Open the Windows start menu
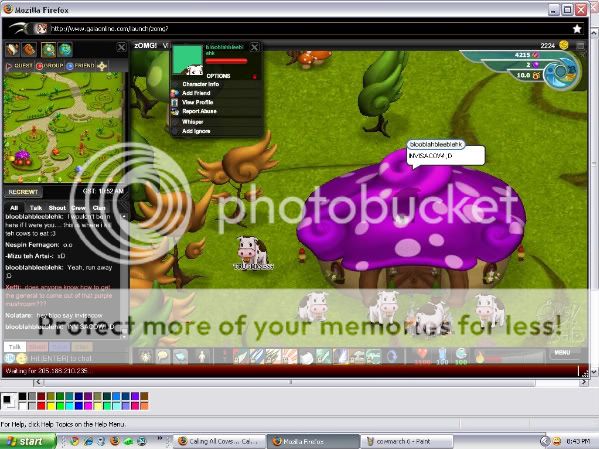 coord(28,441)
